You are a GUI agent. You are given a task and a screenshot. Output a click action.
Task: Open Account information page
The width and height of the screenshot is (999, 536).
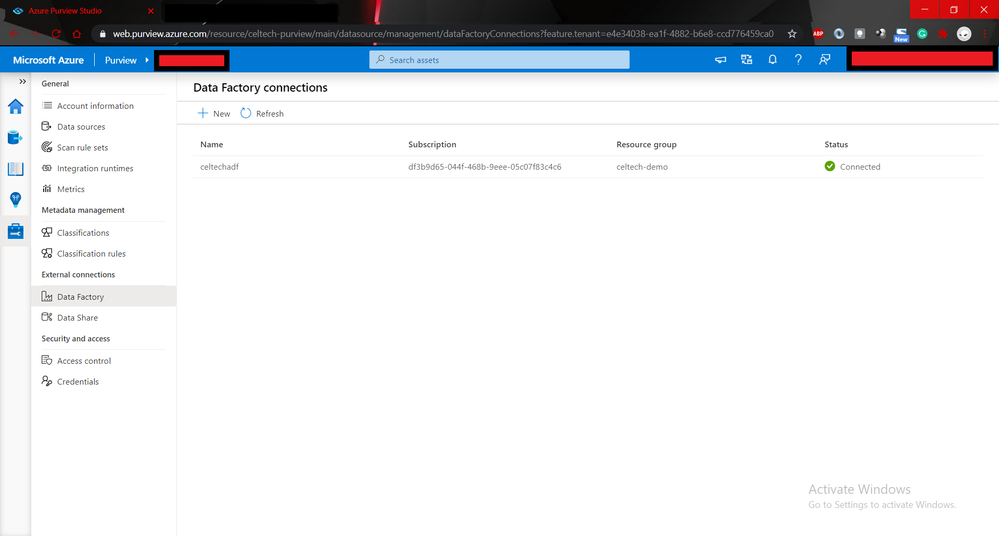pyautogui.click(x=96, y=106)
